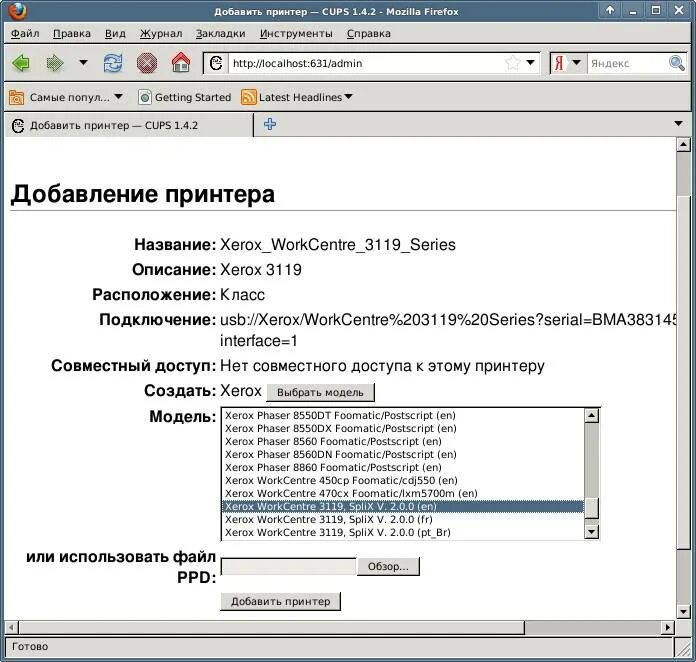Open the back/forward history dropdown arrow
The height and width of the screenshot is (662, 696).
coord(83,63)
